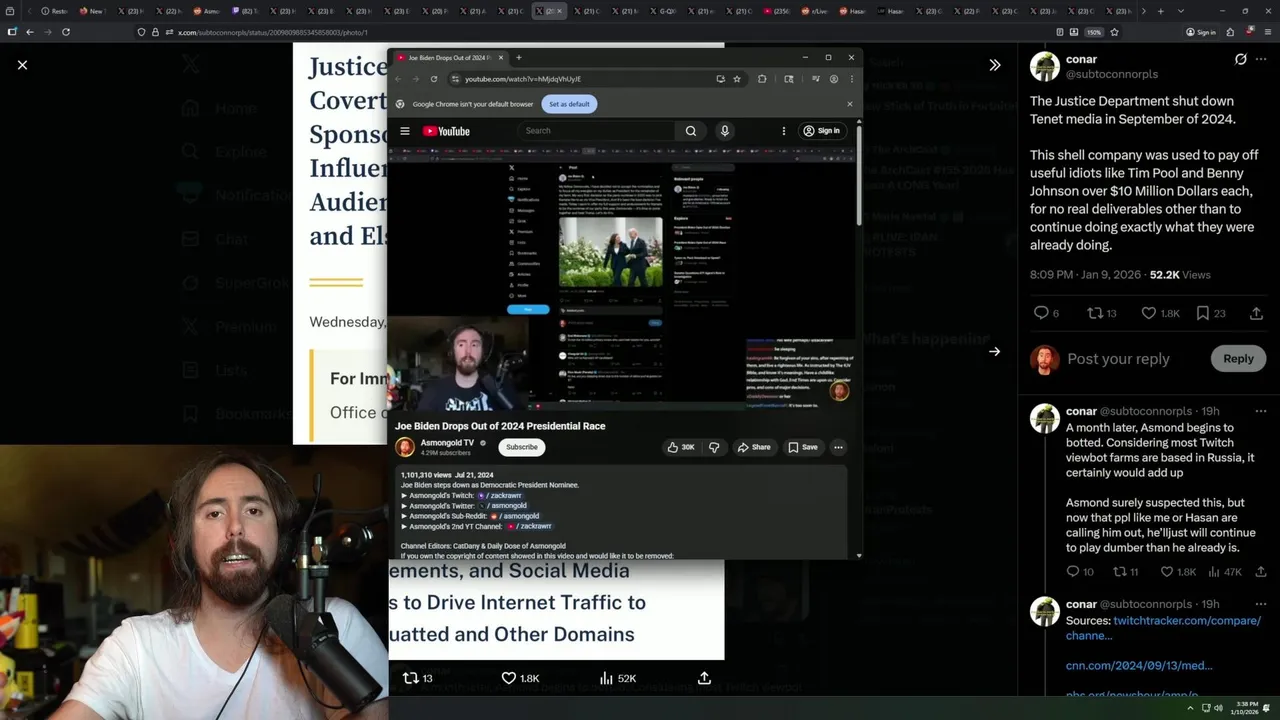Image resolution: width=1280 pixels, height=720 pixels.
Task: Open Chrome three-dot menu
Action: point(850,79)
